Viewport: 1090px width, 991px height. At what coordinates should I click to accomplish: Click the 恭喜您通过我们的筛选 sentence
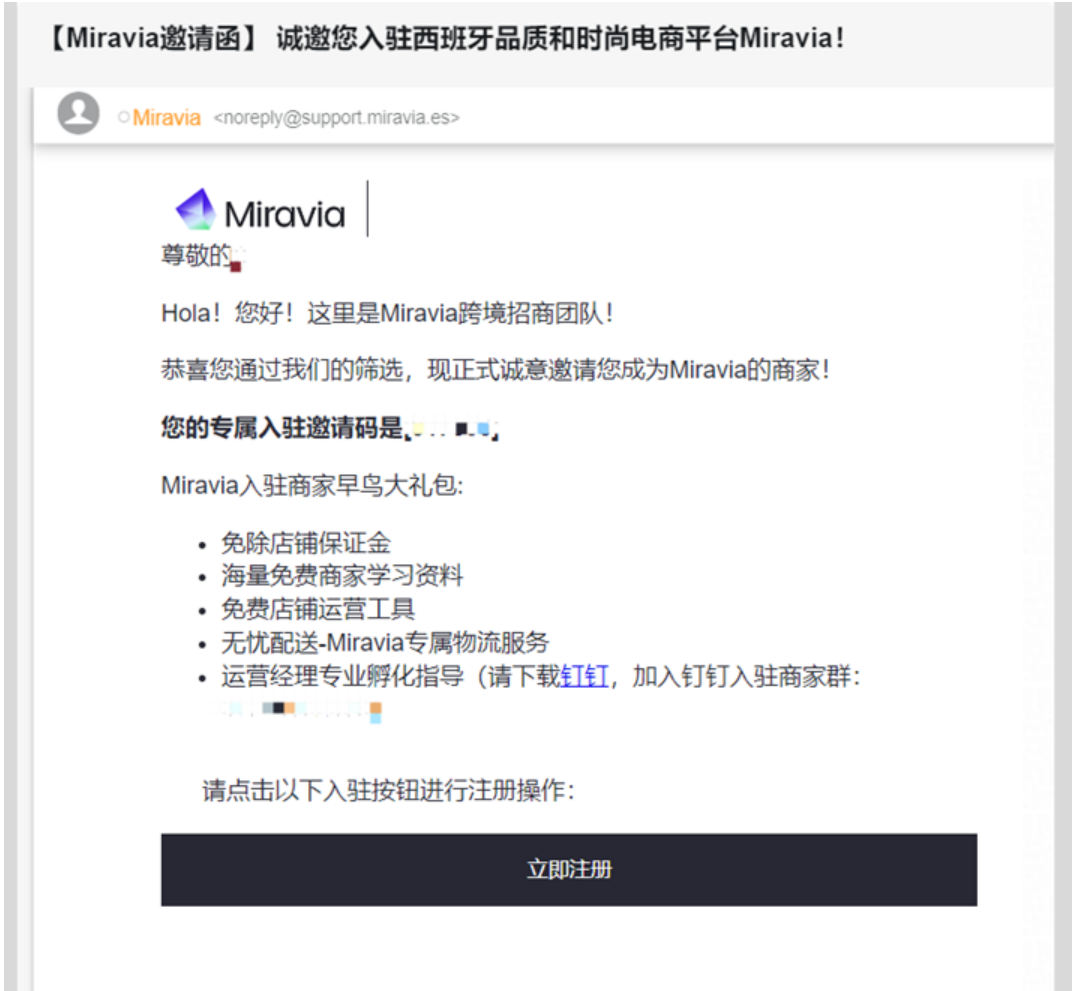[x=495, y=369]
